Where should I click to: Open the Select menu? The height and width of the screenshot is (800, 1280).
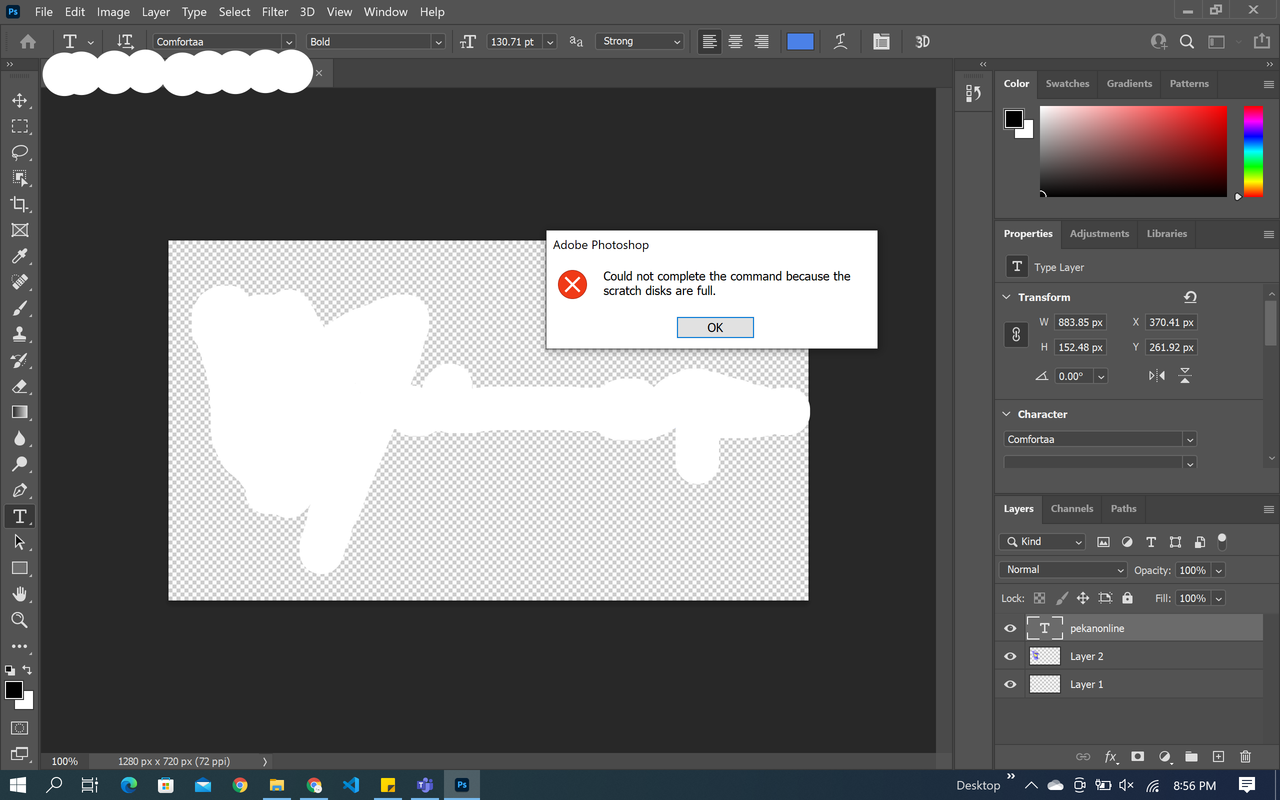(x=234, y=12)
